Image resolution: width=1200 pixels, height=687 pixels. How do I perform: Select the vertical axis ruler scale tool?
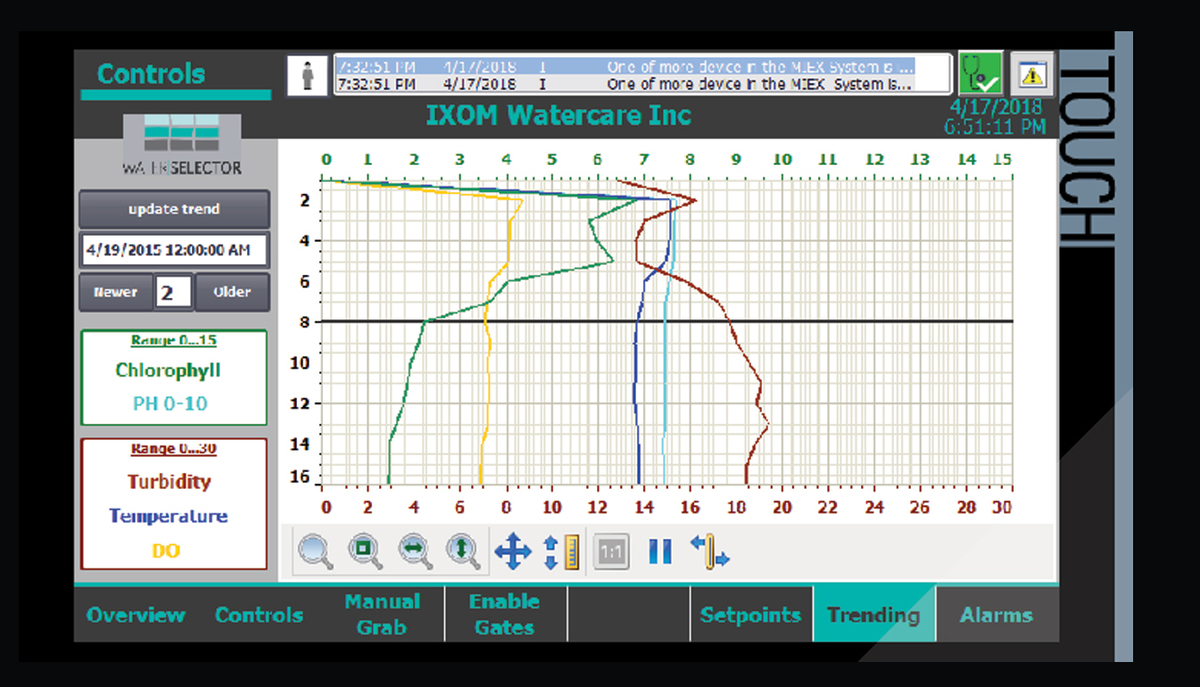tap(561, 552)
